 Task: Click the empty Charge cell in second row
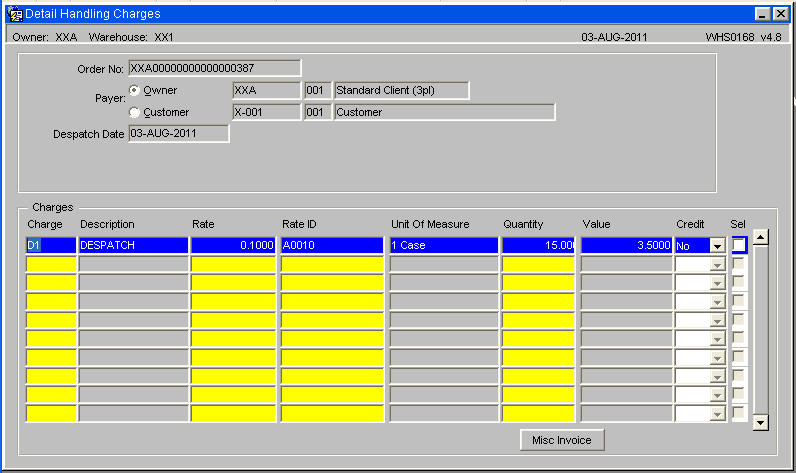click(x=51, y=264)
